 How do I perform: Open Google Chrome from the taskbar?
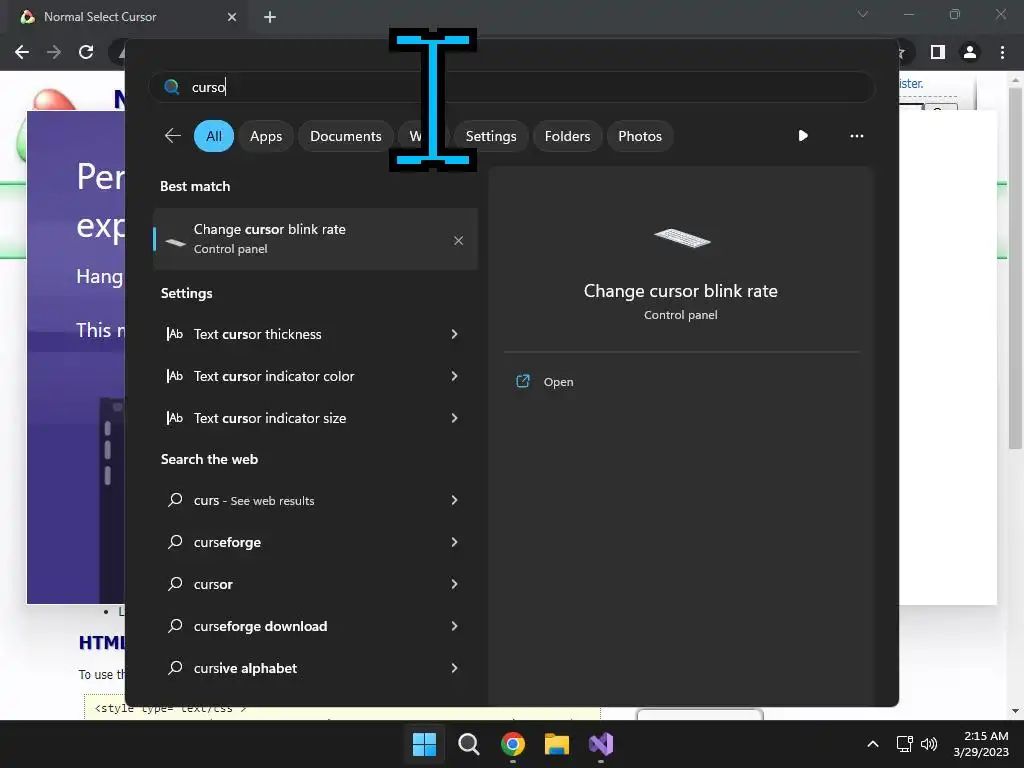513,744
